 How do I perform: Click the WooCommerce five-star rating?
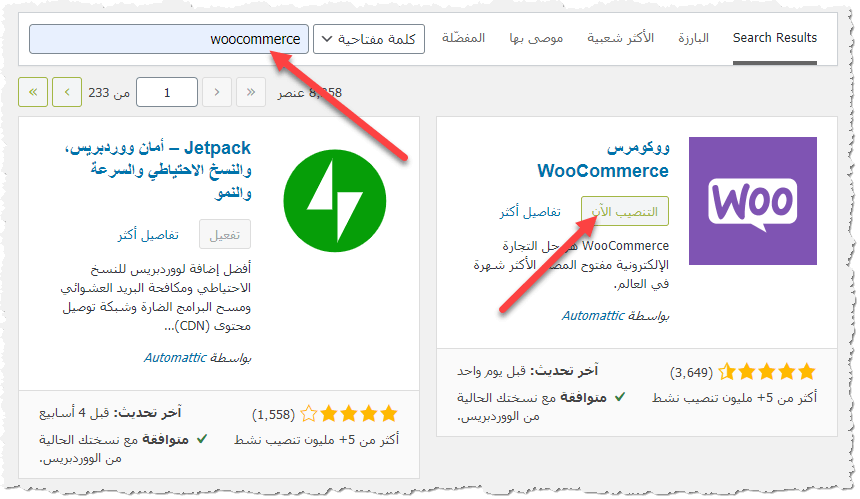point(767,372)
